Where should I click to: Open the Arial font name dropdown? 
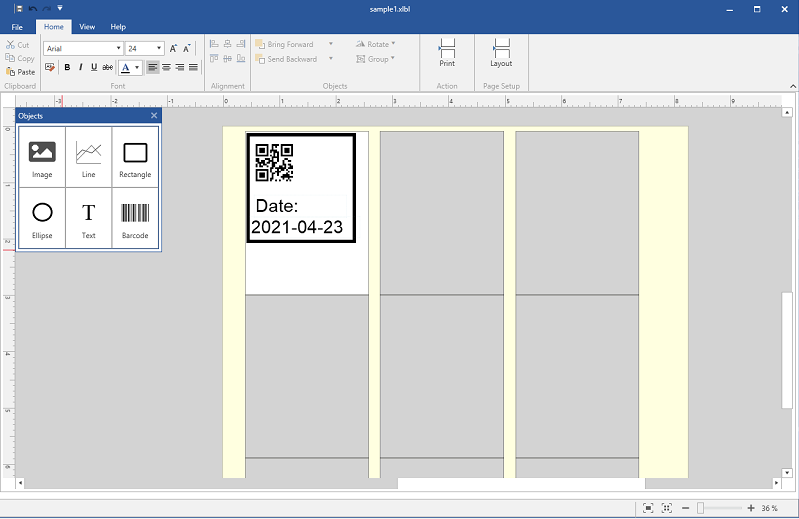click(x=119, y=48)
